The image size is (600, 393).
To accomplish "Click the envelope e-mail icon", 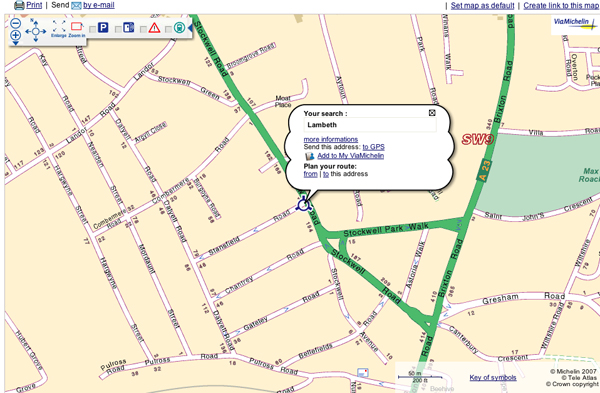I will [77, 5].
